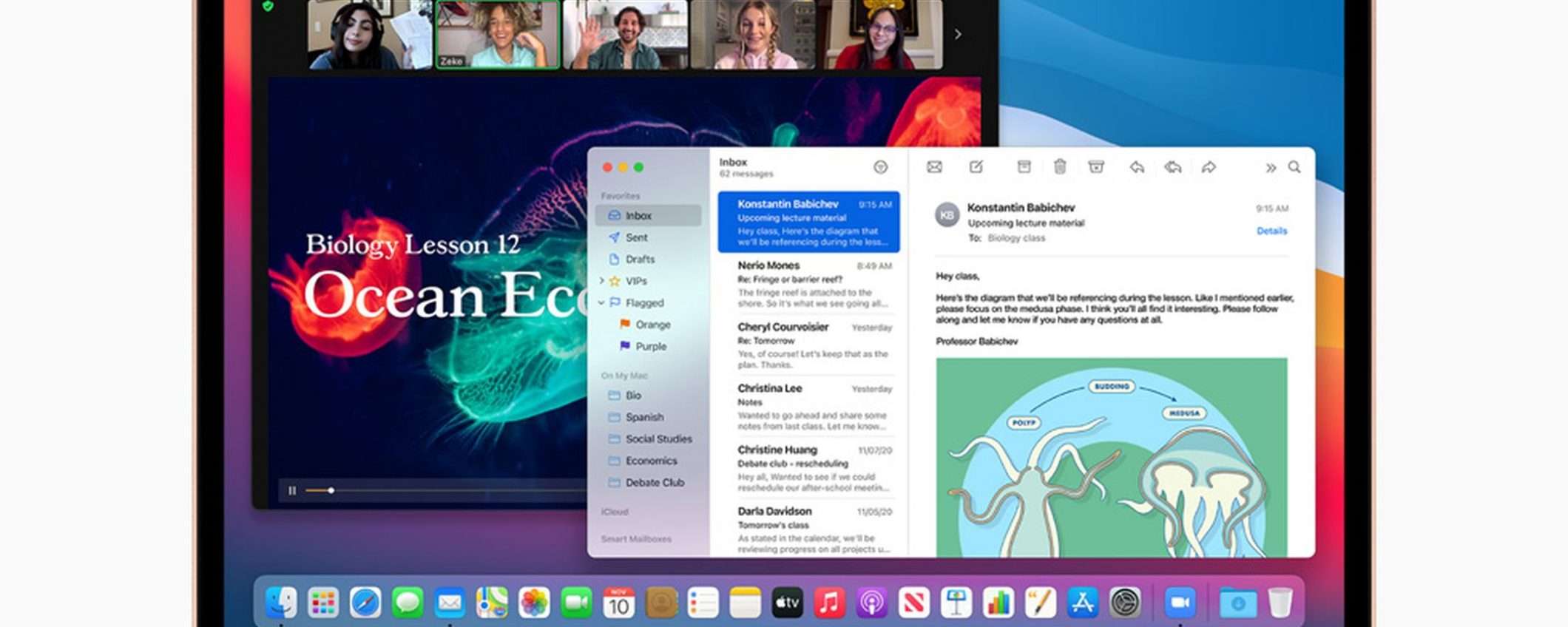The height and width of the screenshot is (627, 1568).
Task: Forward the selected message
Action: click(1209, 168)
